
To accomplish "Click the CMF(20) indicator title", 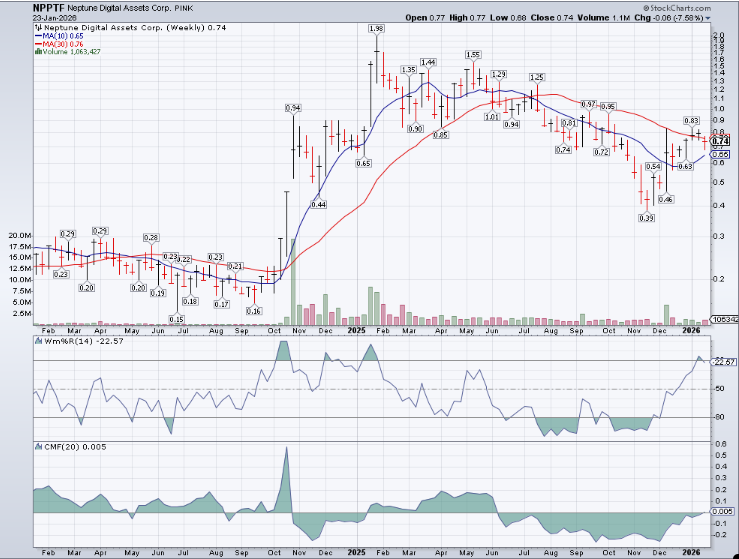I will point(53,443).
